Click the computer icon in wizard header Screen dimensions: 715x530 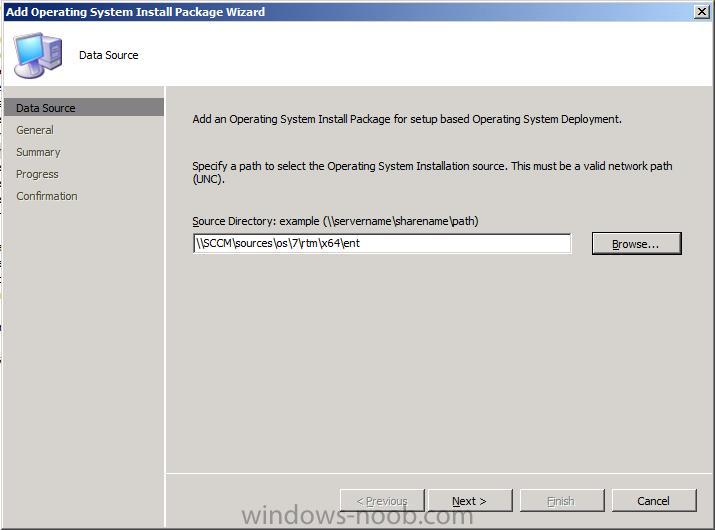coord(38,55)
